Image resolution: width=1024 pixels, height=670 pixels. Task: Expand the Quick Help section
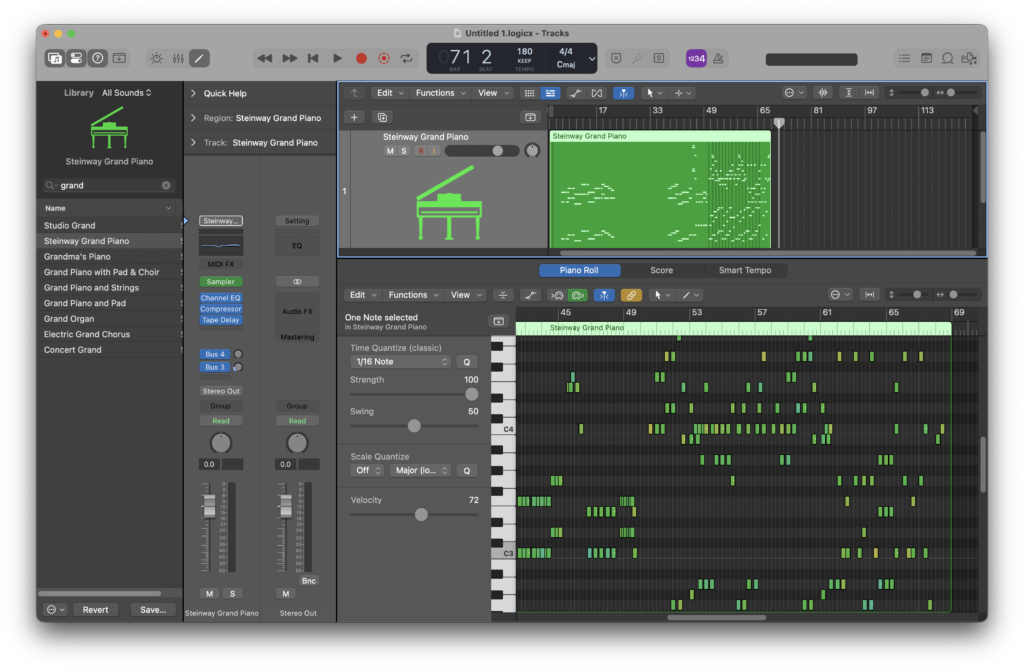pyautogui.click(x=193, y=93)
